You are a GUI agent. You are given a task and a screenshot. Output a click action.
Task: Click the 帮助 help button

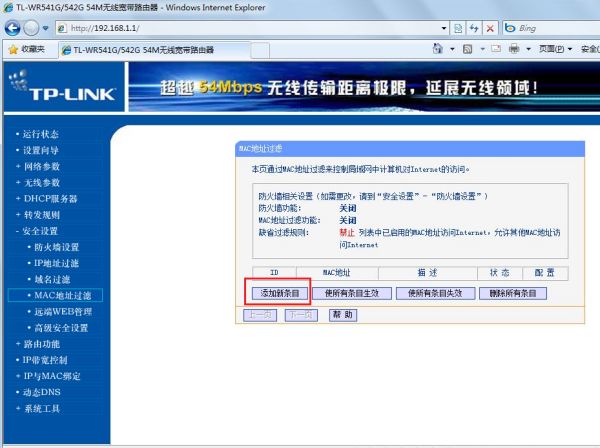click(342, 315)
